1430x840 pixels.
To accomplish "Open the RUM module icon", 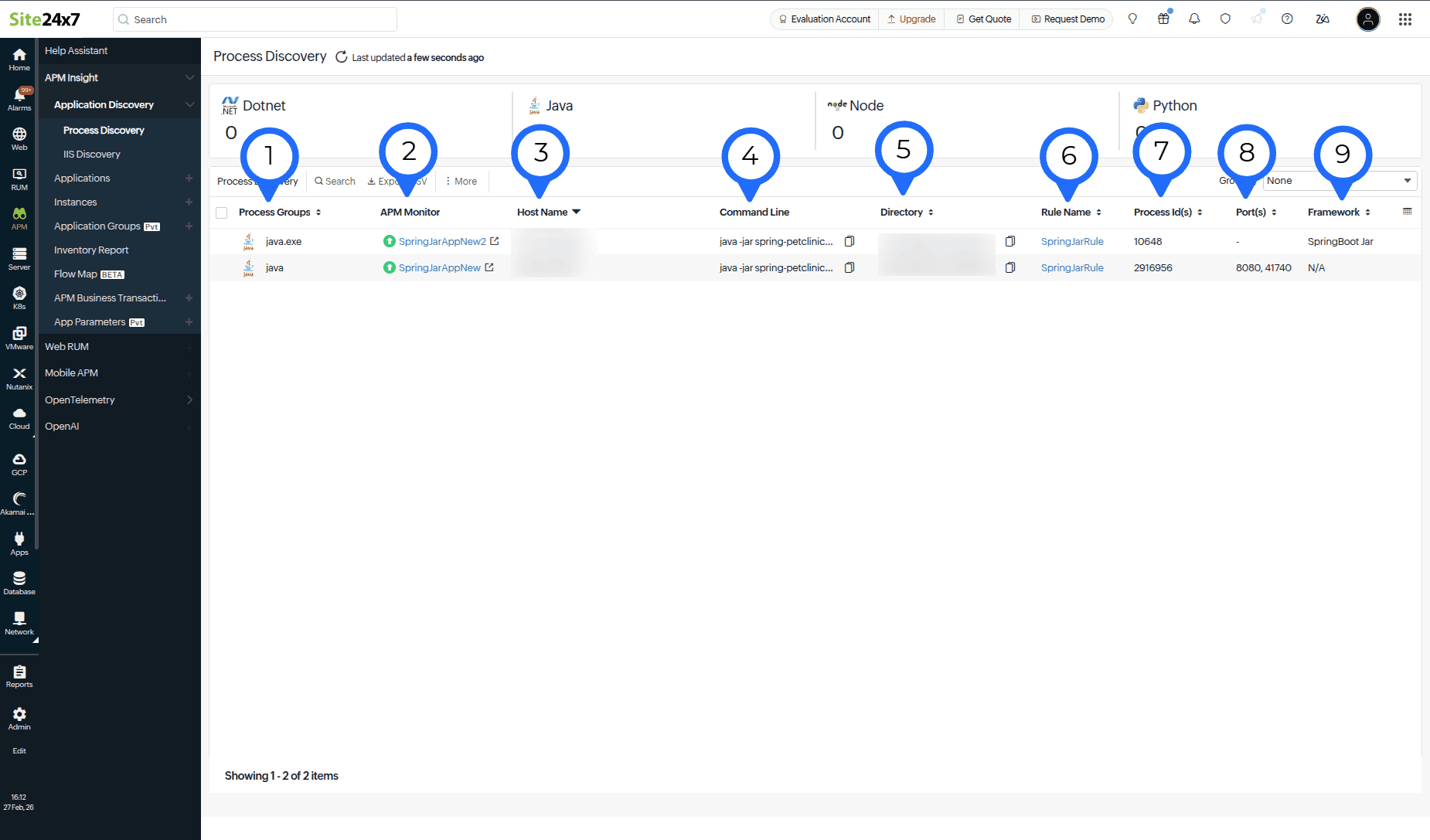I will (19, 179).
